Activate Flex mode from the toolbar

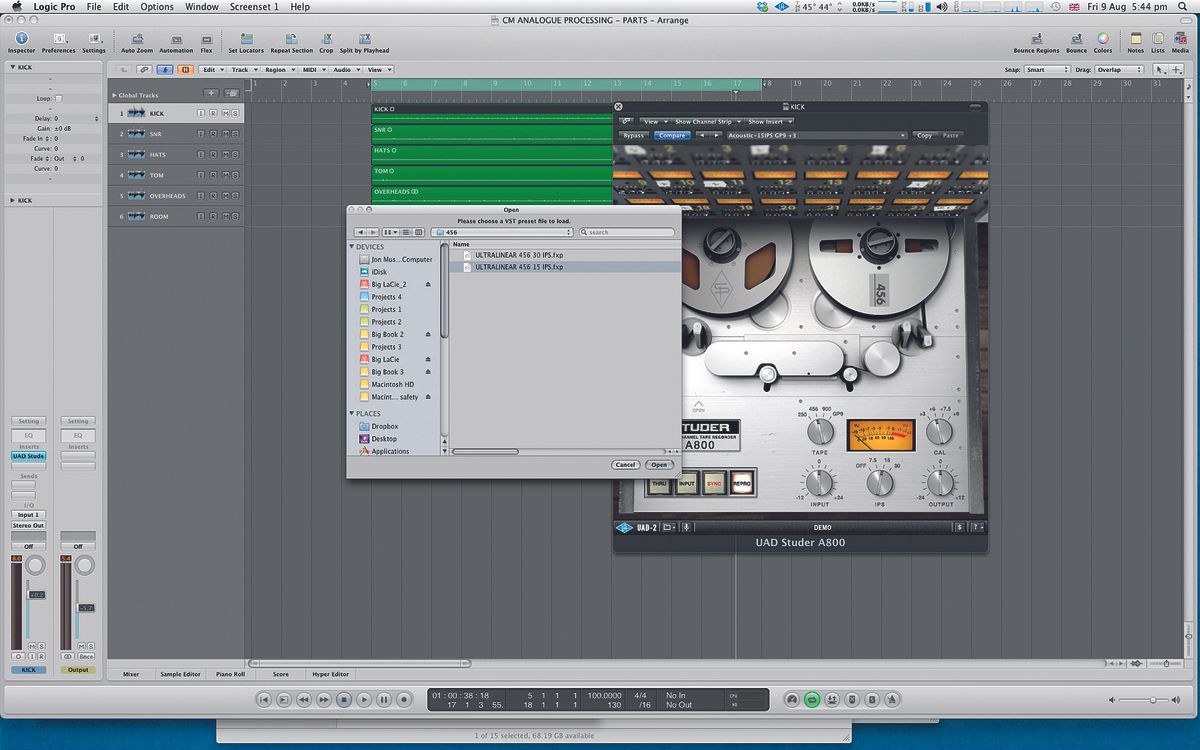(x=206, y=40)
